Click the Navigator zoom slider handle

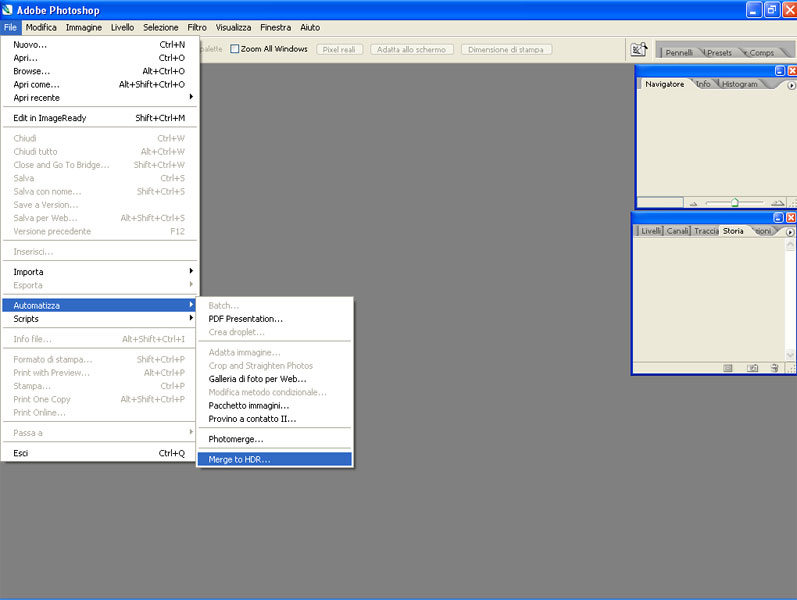point(735,203)
